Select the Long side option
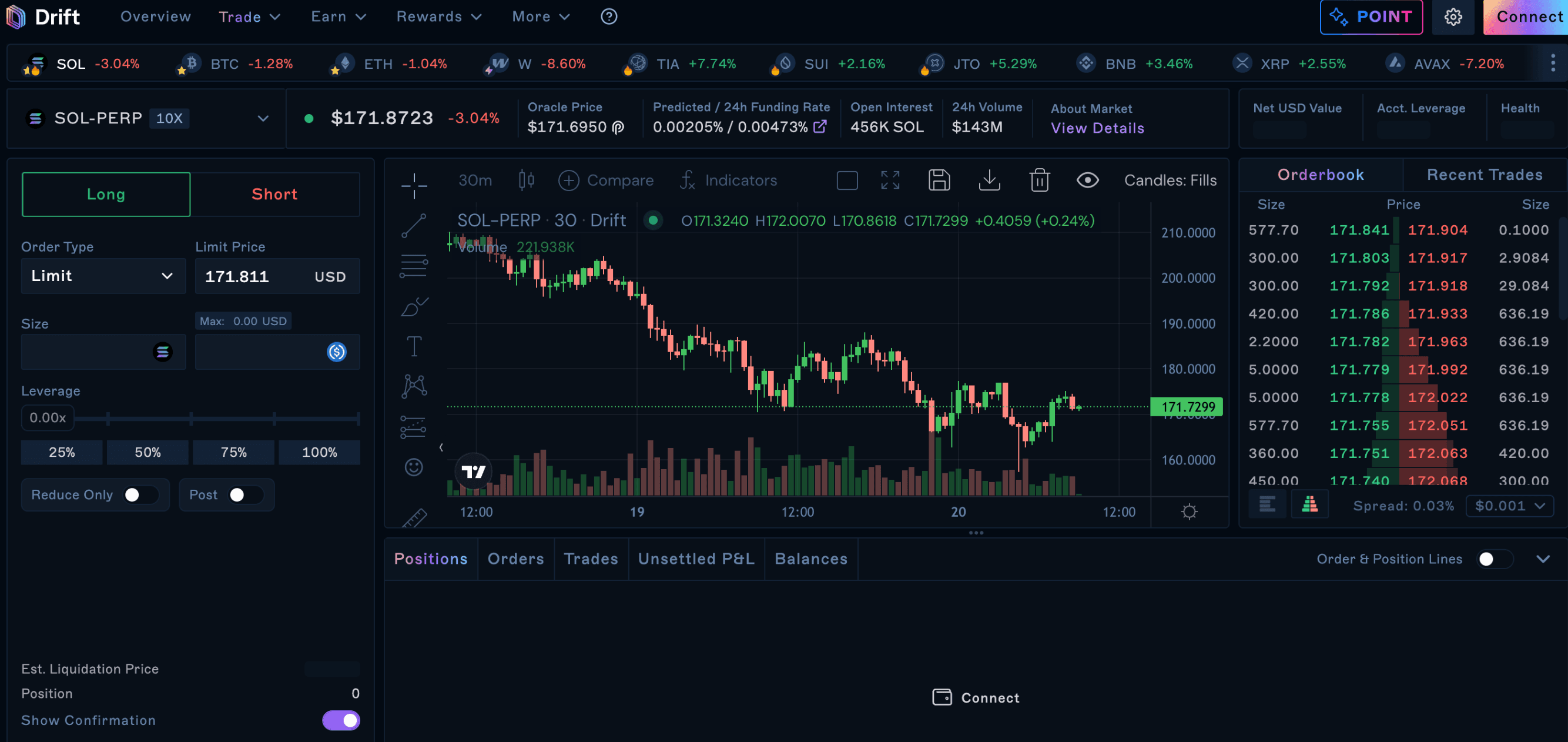The image size is (1568, 742). 106,195
